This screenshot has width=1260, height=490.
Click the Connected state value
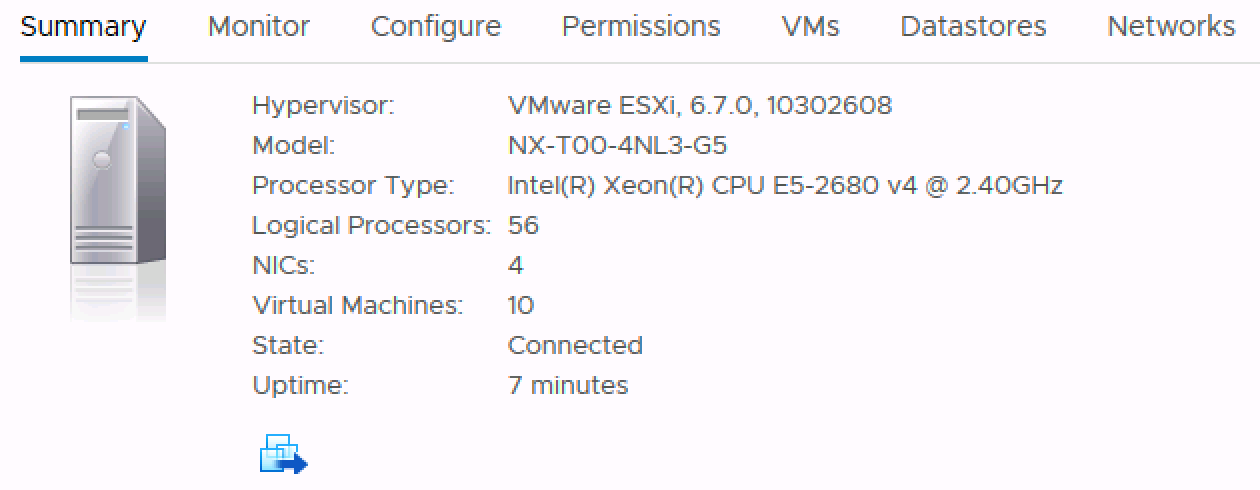(575, 345)
